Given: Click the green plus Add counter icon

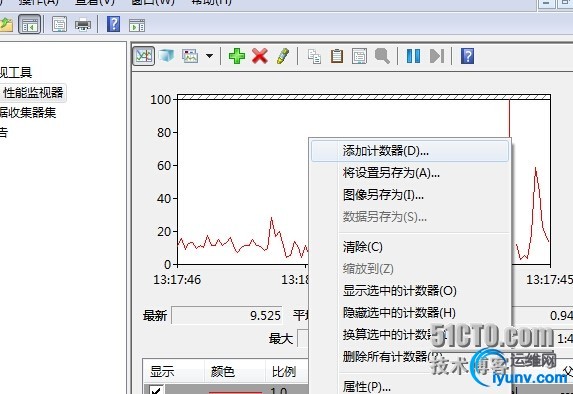Looking at the screenshot, I should 236,56.
